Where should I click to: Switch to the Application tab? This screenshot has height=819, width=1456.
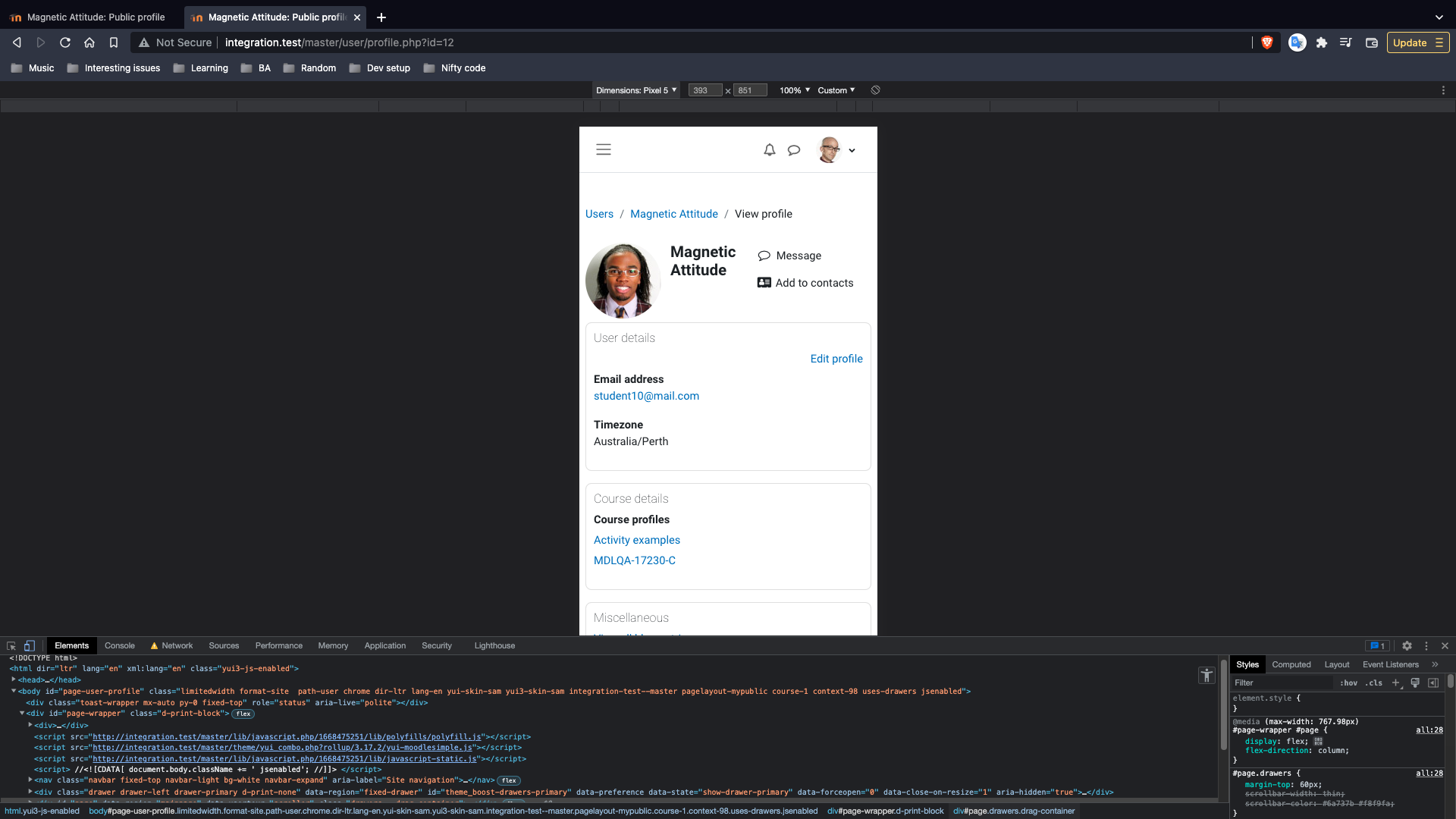385,646
